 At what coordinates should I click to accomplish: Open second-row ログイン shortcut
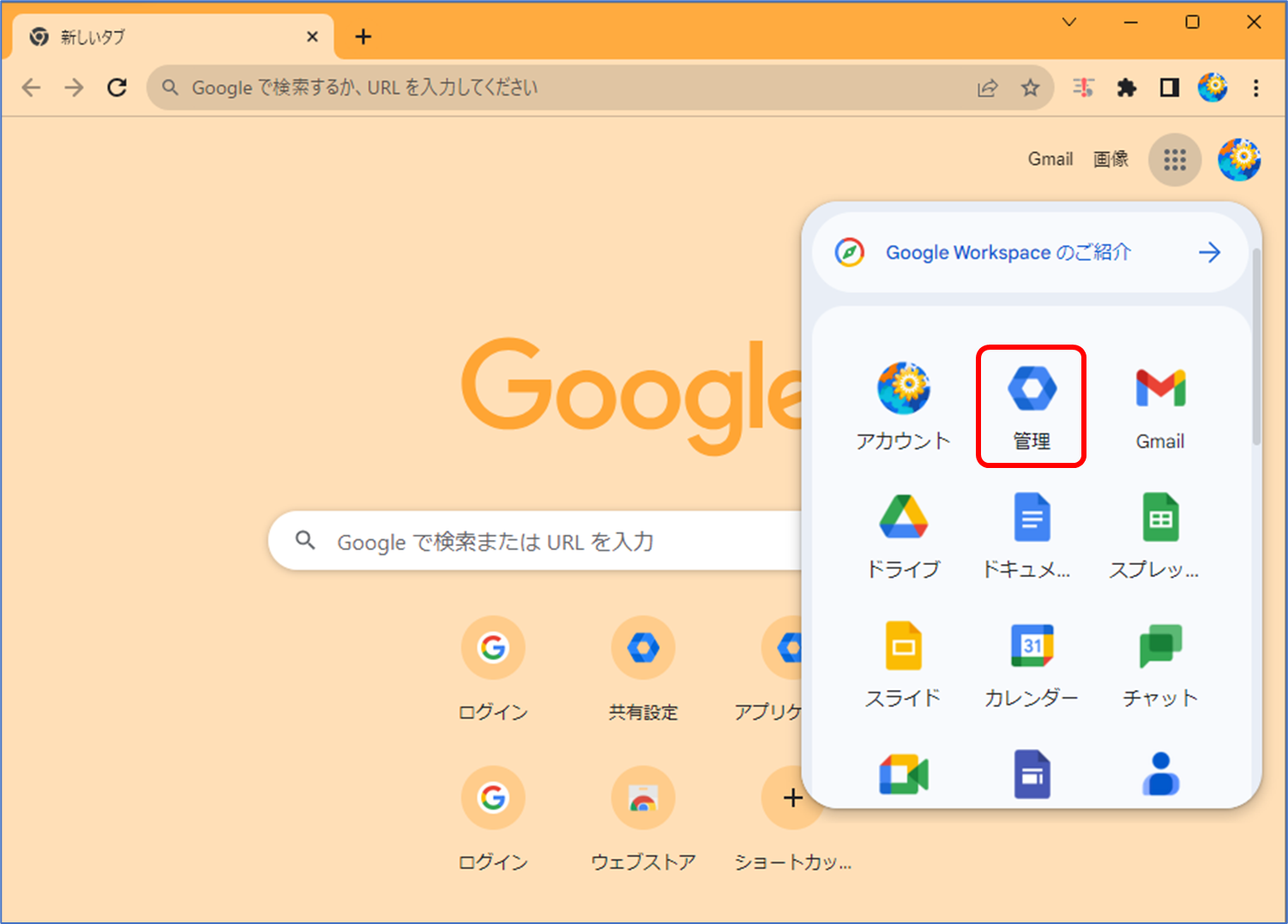(x=493, y=820)
